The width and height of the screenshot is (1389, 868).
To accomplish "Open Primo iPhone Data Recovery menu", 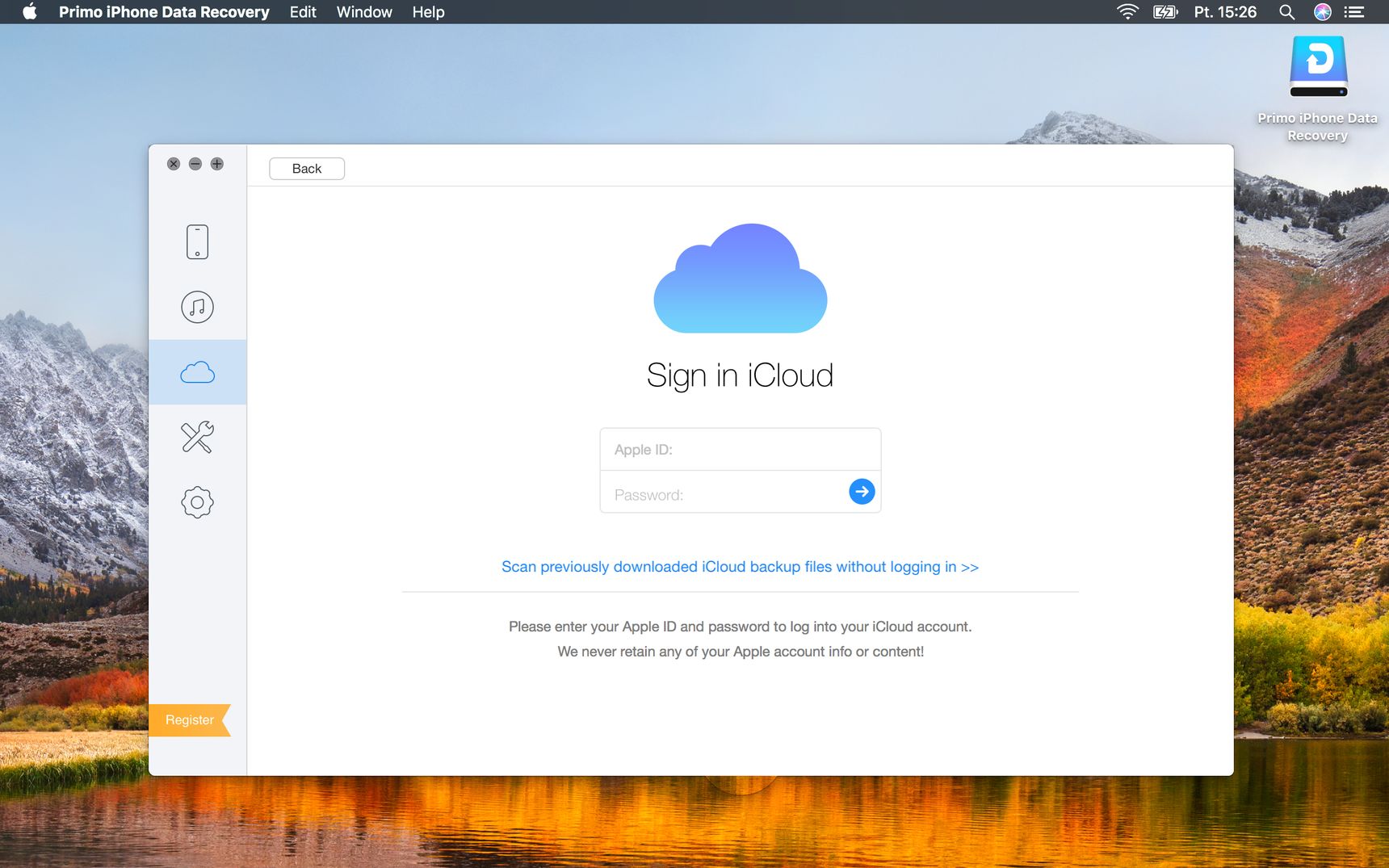I will pyautogui.click(x=164, y=11).
